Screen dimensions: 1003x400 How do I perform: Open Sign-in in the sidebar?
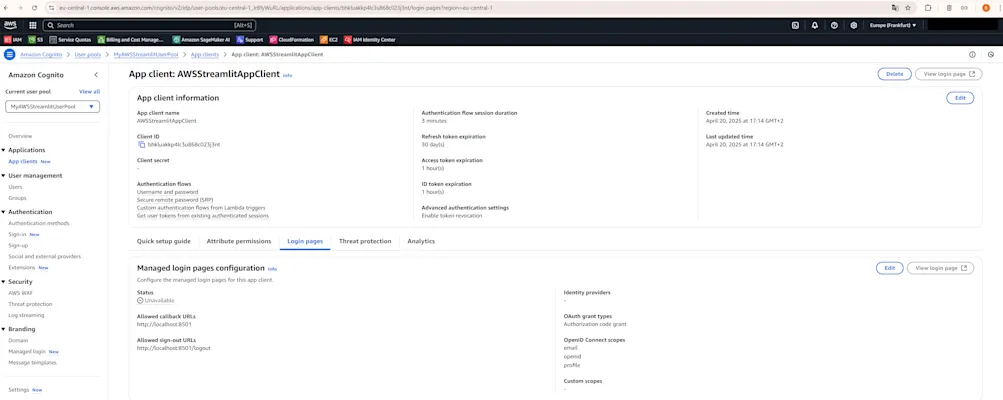tap(17, 234)
